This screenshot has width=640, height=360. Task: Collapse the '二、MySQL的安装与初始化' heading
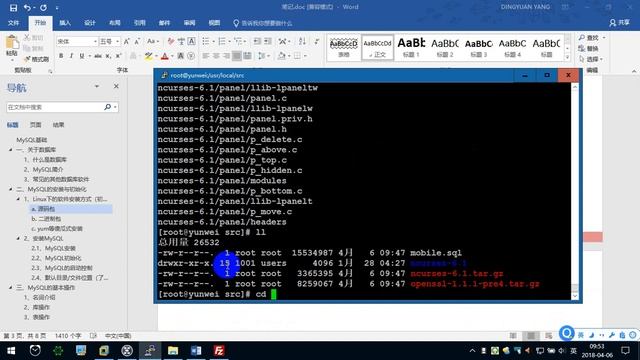click(x=11, y=189)
